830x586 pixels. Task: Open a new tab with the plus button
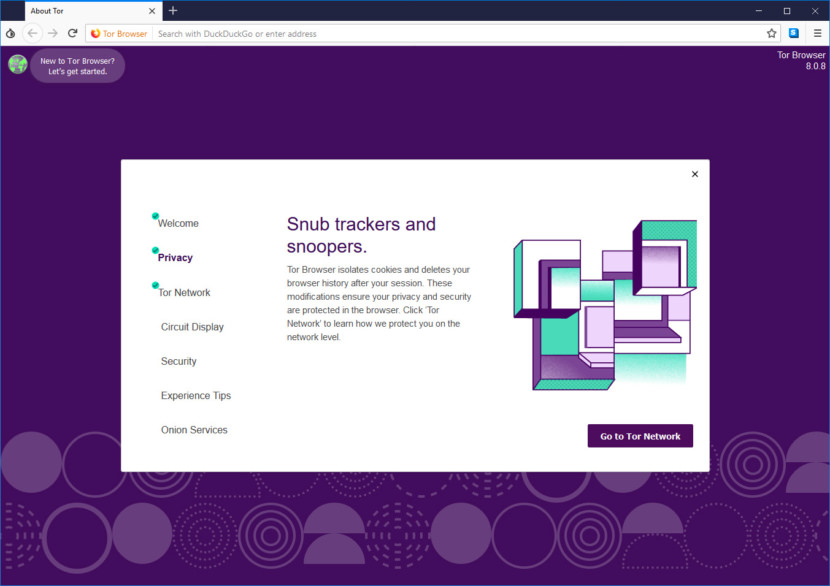(173, 11)
